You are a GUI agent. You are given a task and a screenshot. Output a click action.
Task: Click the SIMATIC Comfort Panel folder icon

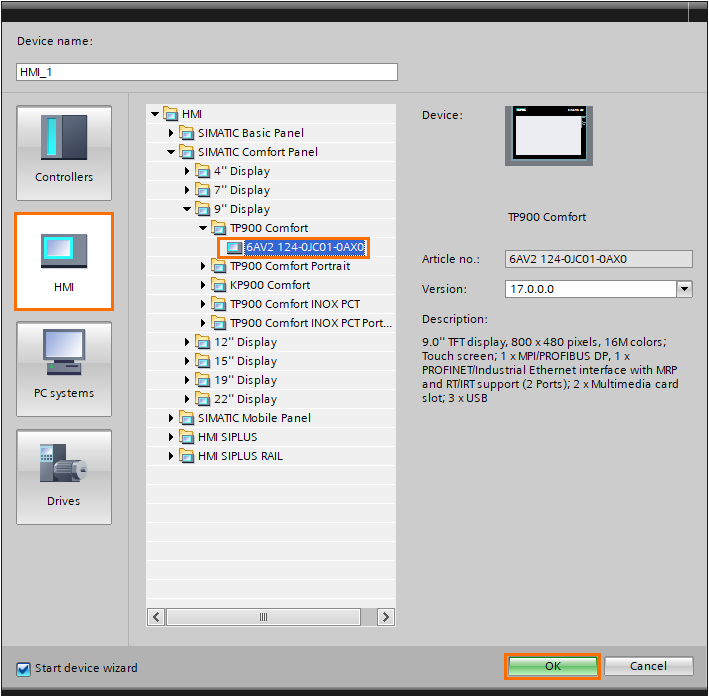pos(187,152)
